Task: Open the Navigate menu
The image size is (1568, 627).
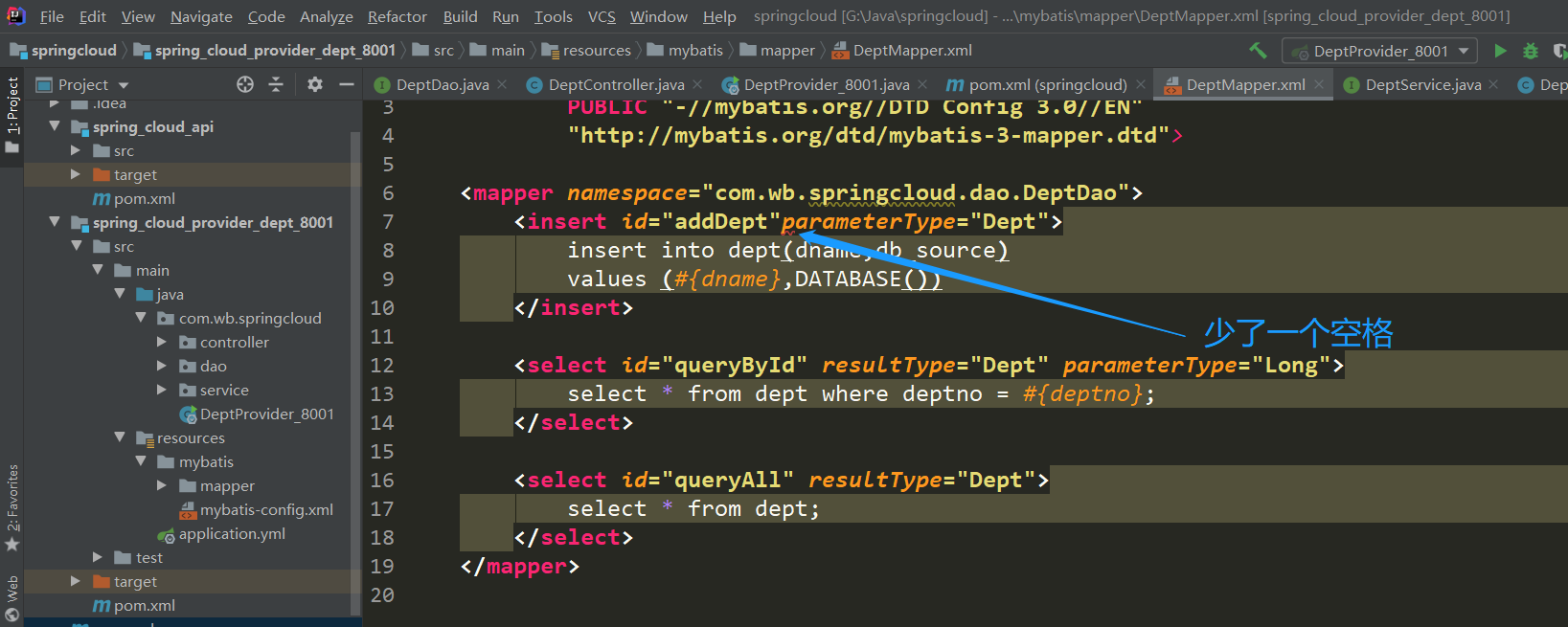Action: (201, 16)
